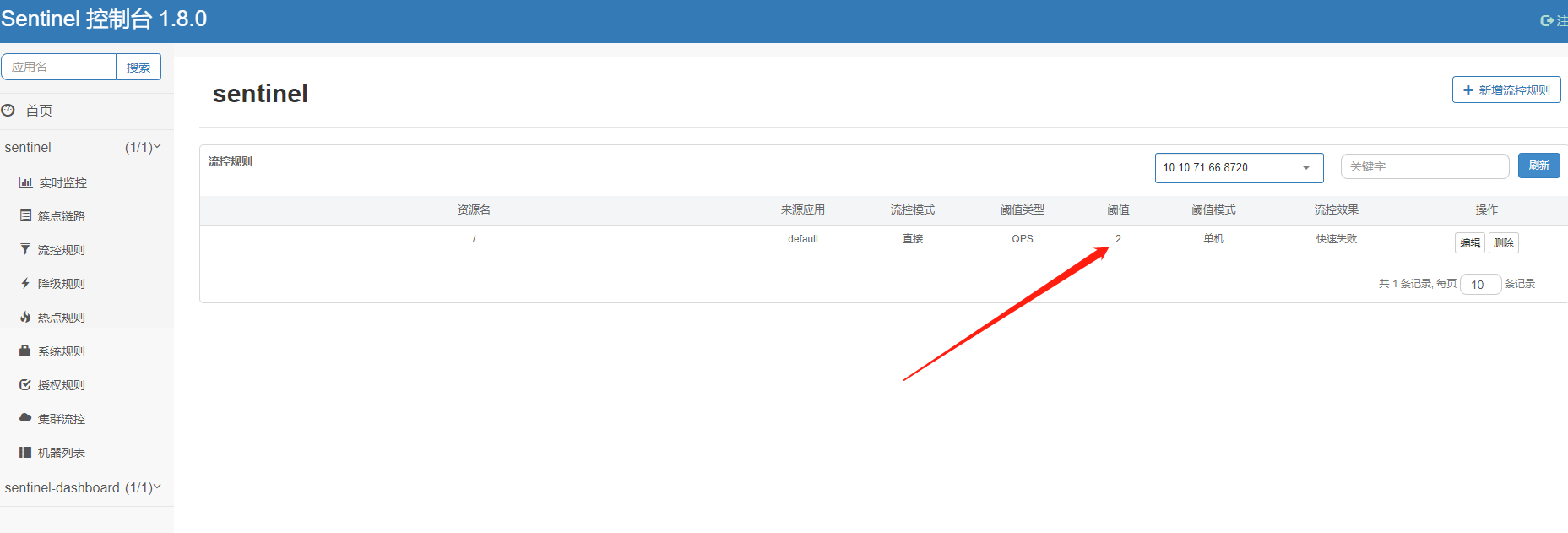Click the 来源应用 column header
This screenshot has width=1568, height=533.
[803, 209]
